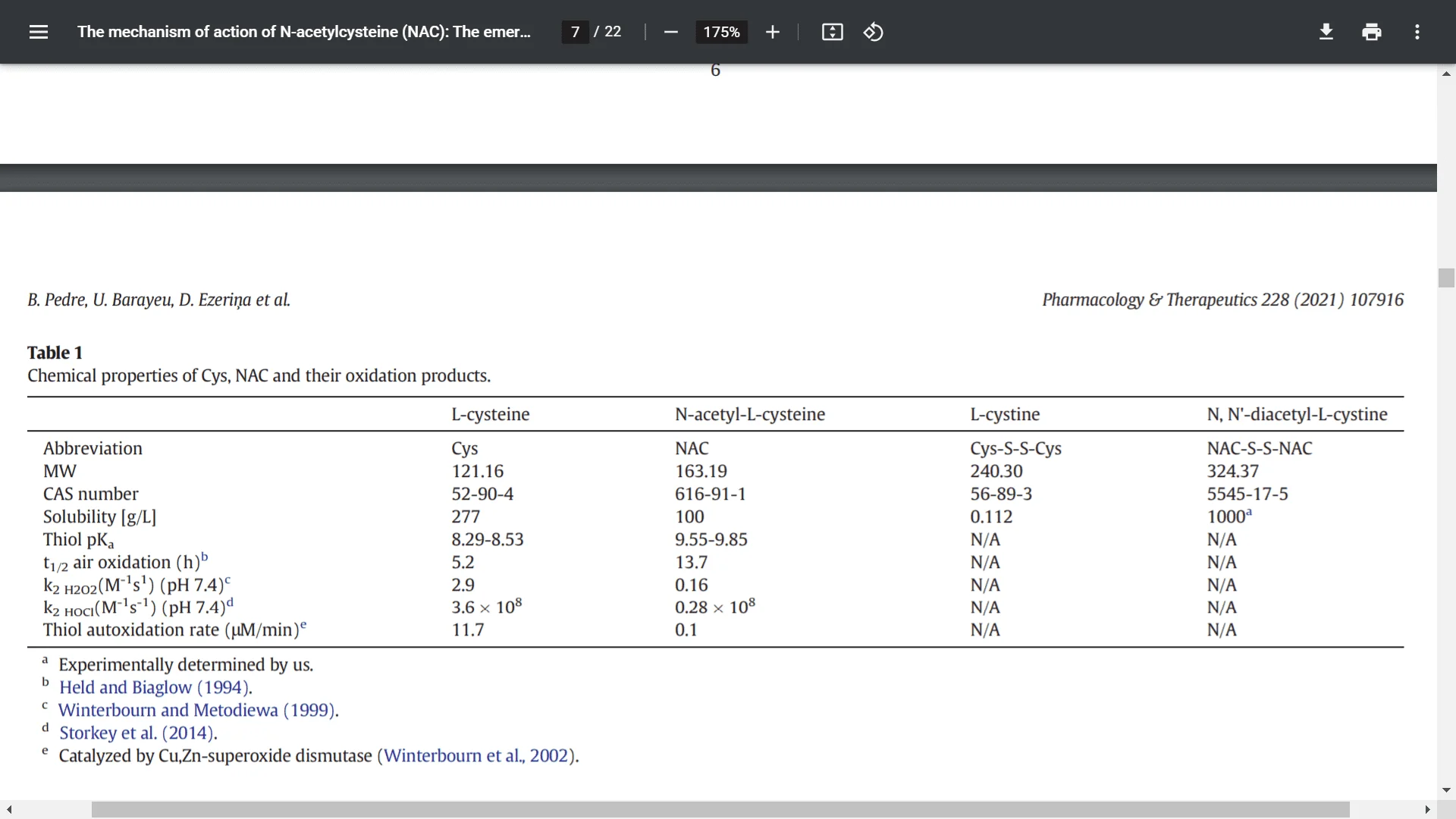Click the horizontal scrollbar thumb
1456x819 pixels.
[x=720, y=810]
